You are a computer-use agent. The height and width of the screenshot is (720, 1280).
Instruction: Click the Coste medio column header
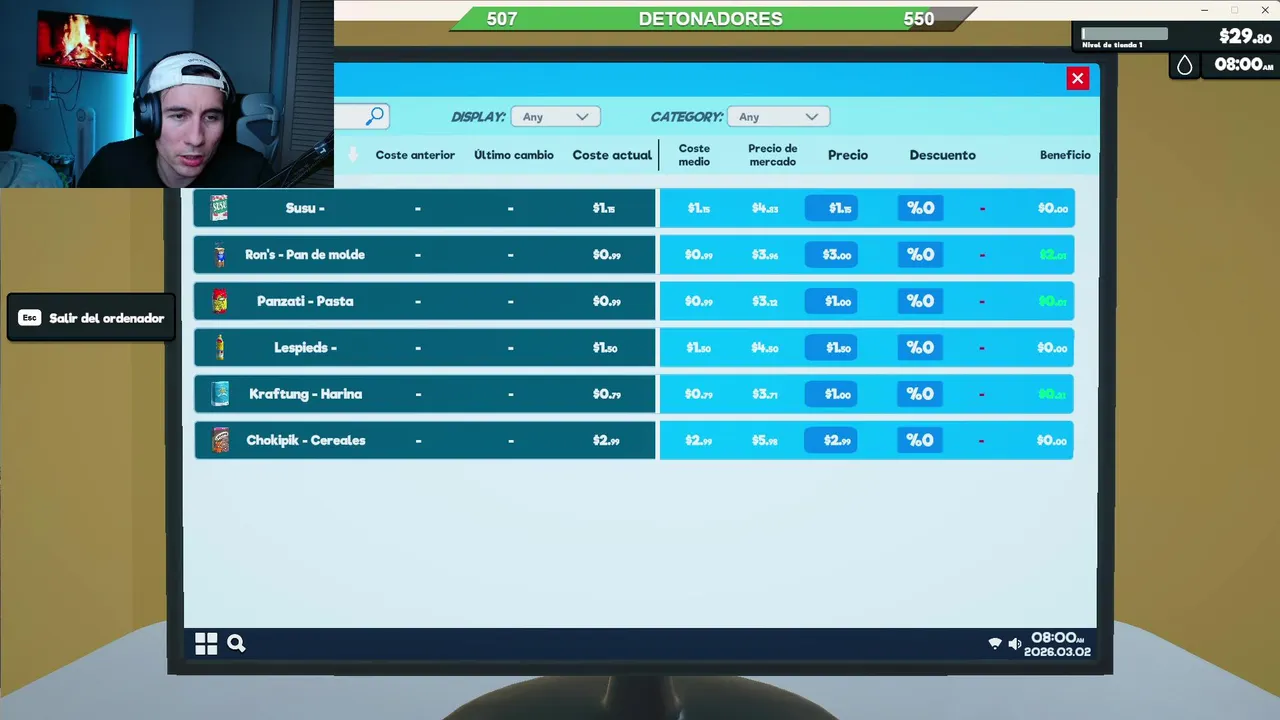[694, 155]
